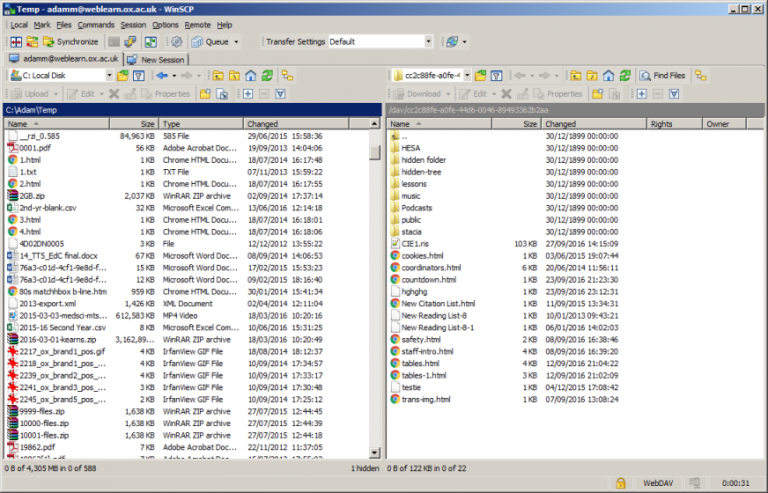The height and width of the screenshot is (493, 768).
Task: Refresh the local panel directory listing
Action: [265, 75]
